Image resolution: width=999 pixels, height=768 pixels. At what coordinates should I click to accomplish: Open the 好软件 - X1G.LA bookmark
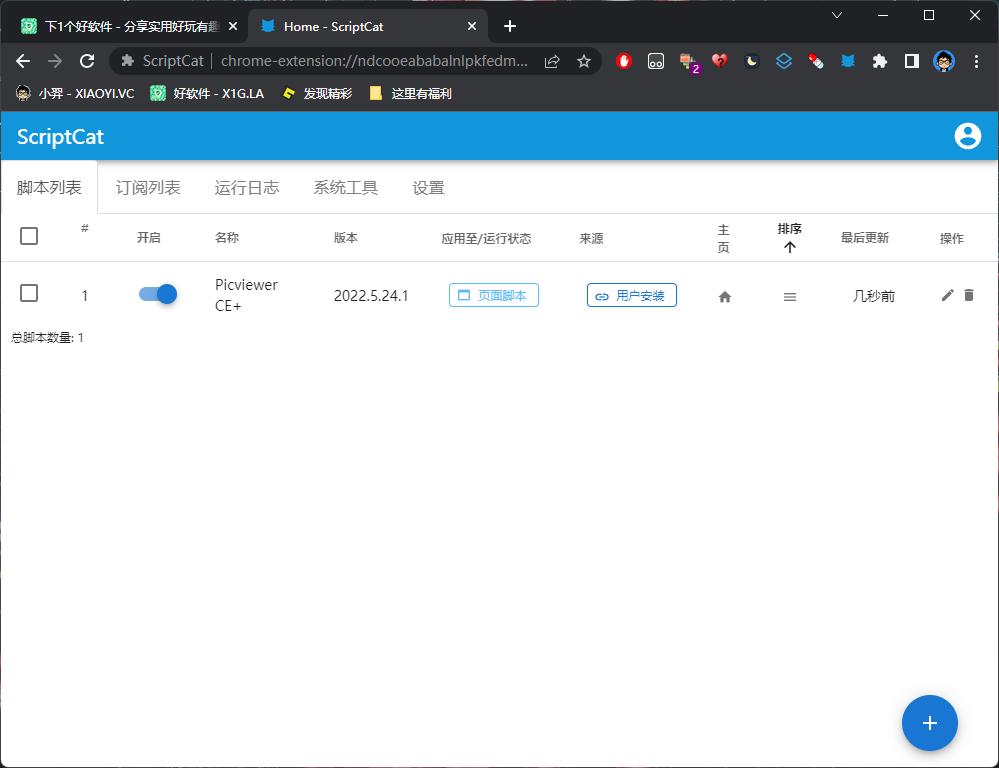point(207,94)
